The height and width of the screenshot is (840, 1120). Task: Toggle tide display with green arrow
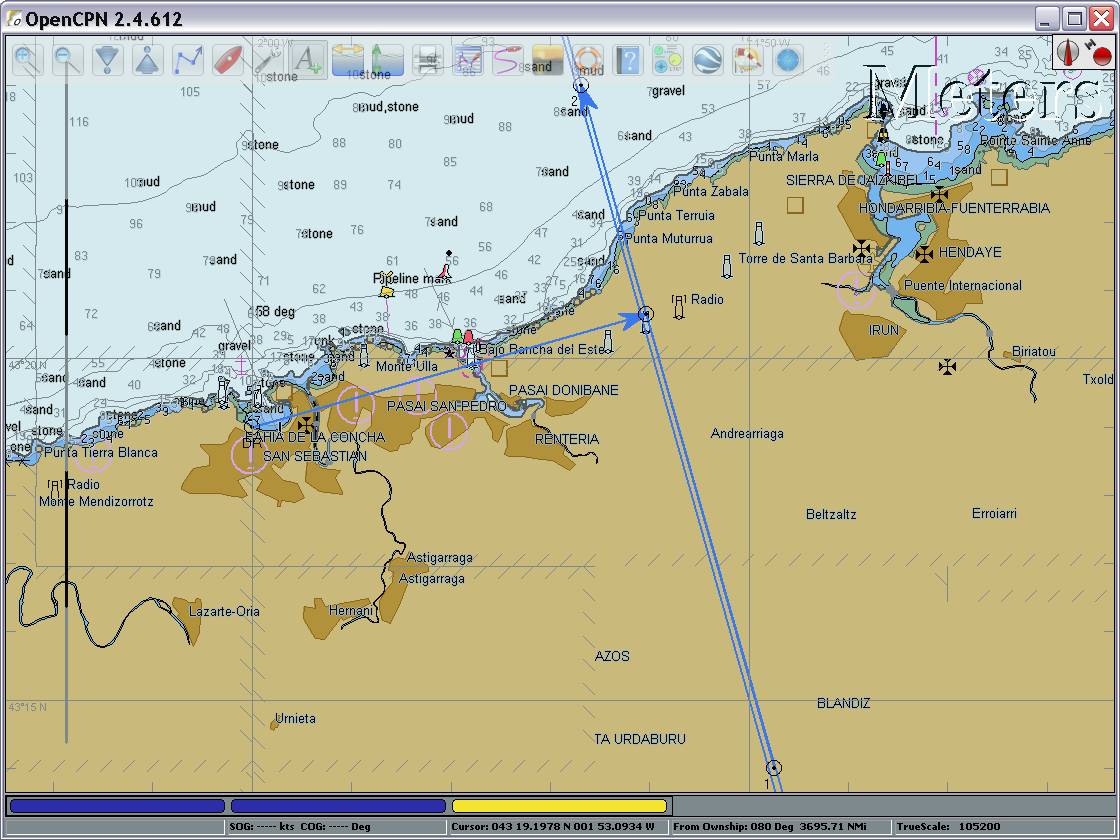click(x=387, y=60)
